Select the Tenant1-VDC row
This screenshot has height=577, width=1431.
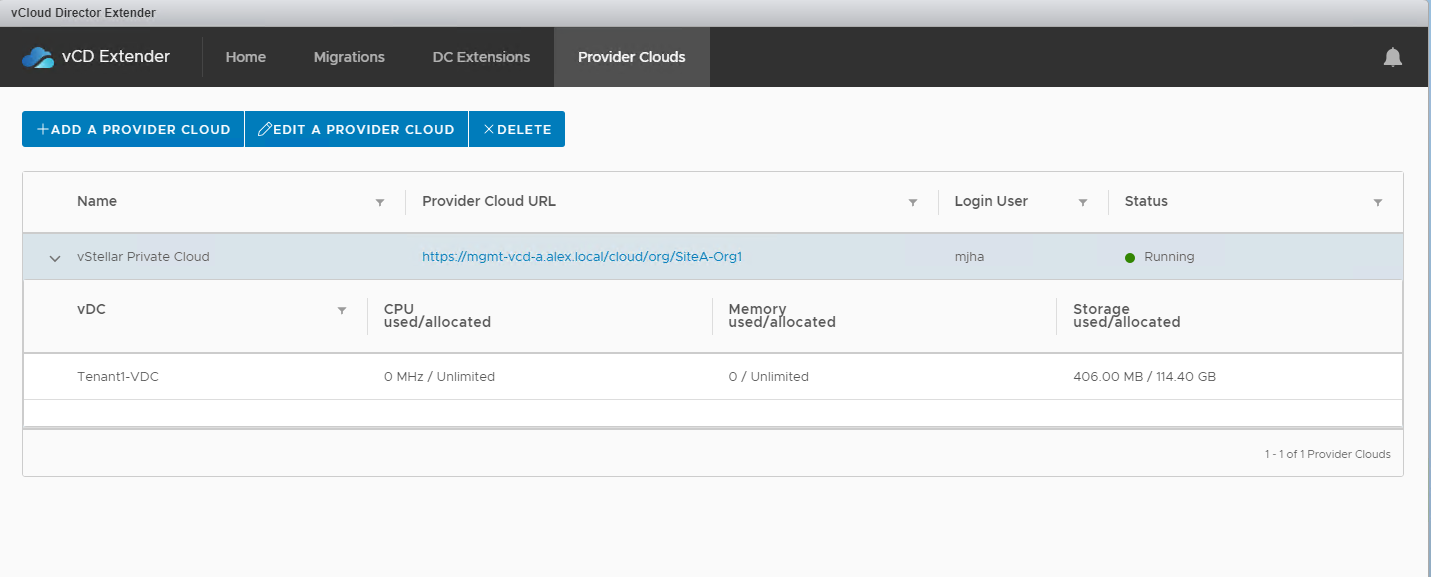[x=118, y=377]
